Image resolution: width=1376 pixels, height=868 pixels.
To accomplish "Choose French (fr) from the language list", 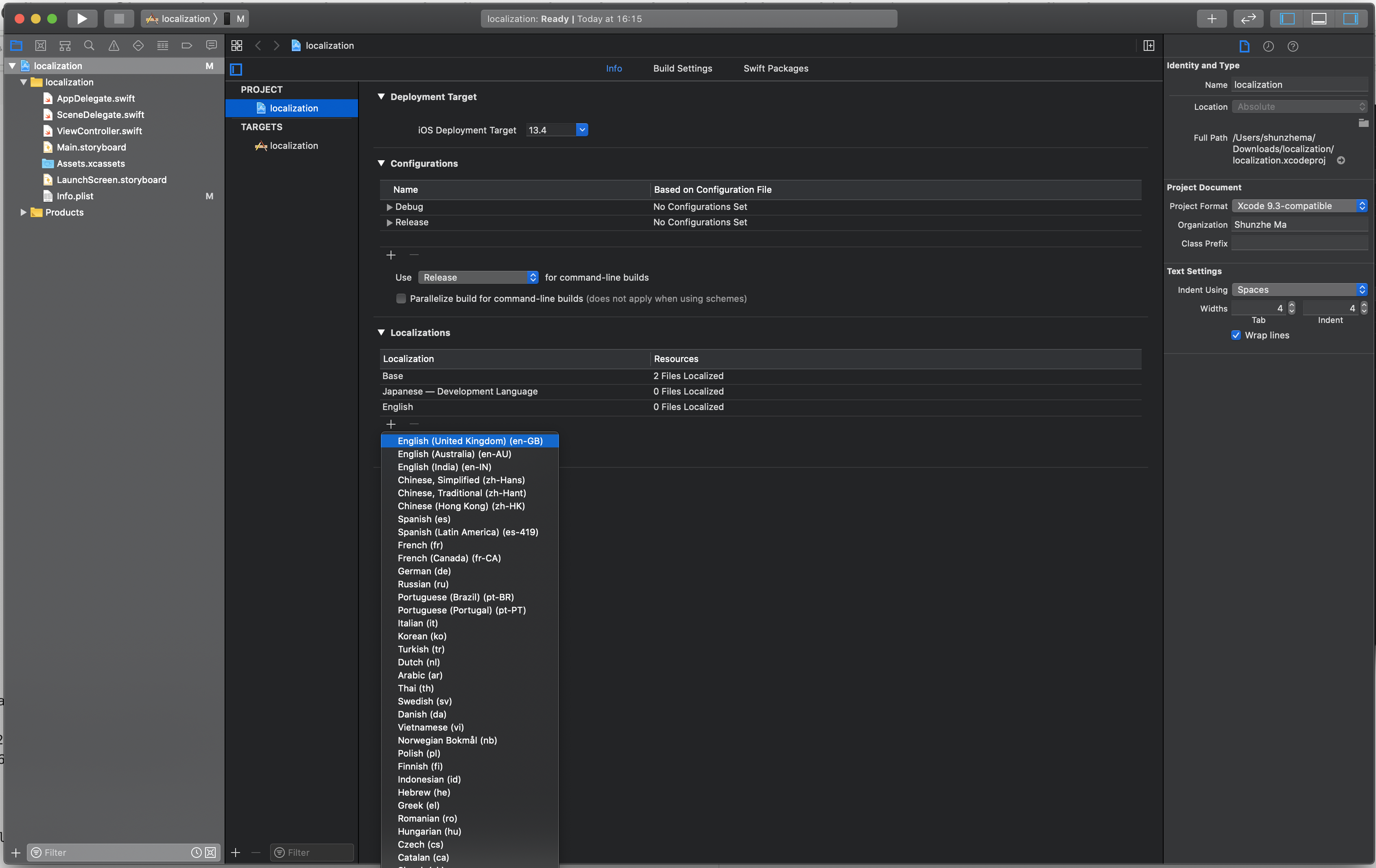I will [470, 545].
